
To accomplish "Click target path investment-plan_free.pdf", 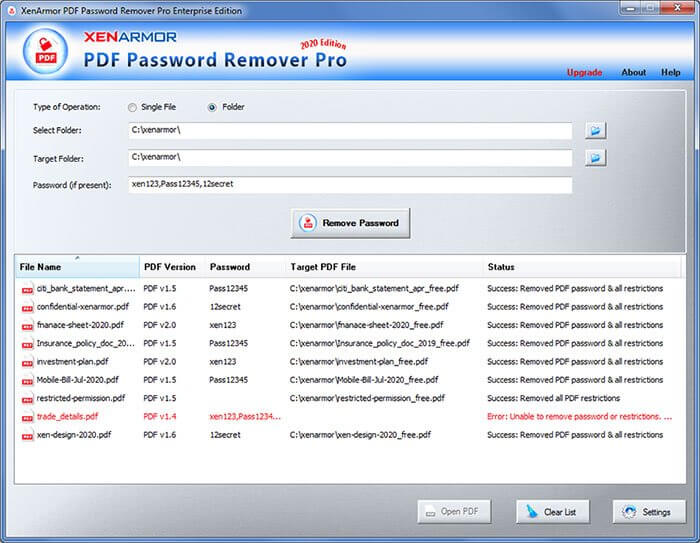I will click(x=358, y=362).
